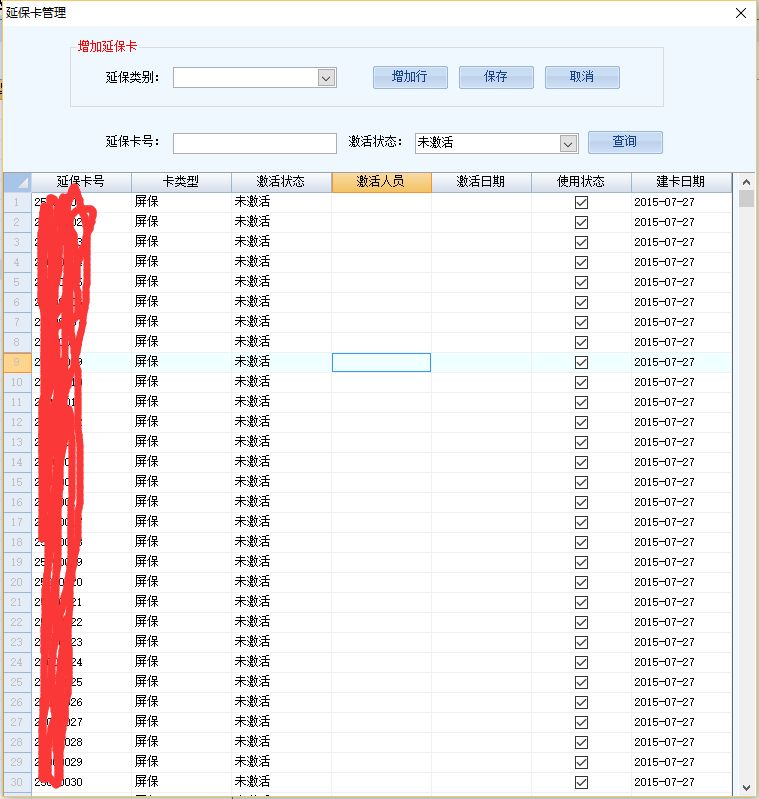Screen dimensions: 759x799
Task: Click 屏保 card type cell in row 2
Action: pyautogui.click(x=181, y=222)
